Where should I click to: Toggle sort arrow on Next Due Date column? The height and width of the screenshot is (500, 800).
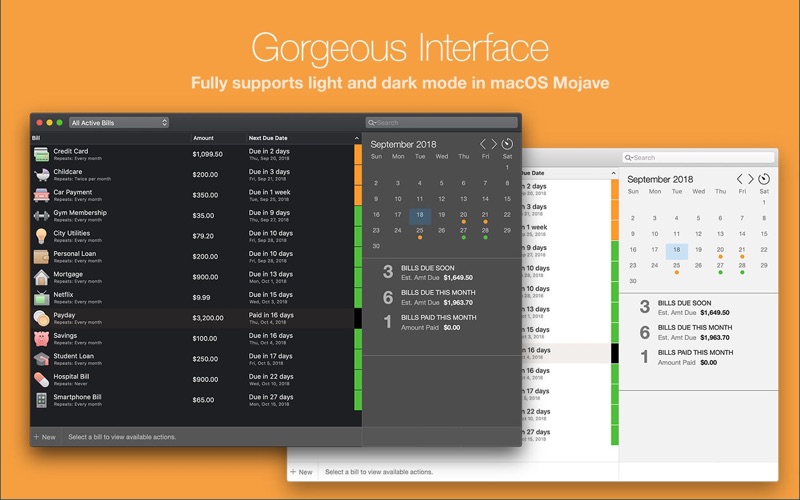[357, 138]
